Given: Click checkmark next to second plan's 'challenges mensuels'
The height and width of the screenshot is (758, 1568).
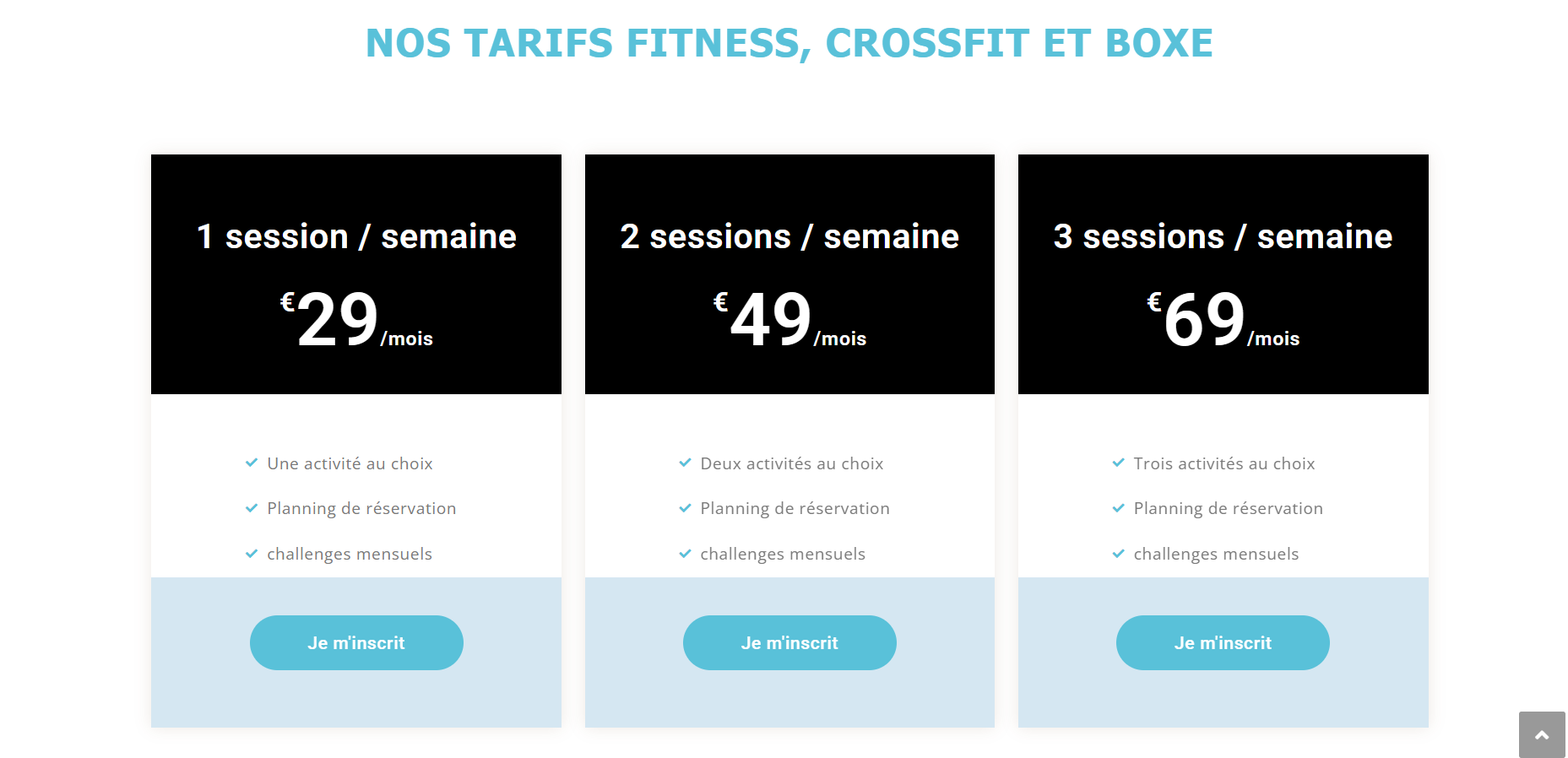Looking at the screenshot, I should pyautogui.click(x=685, y=554).
